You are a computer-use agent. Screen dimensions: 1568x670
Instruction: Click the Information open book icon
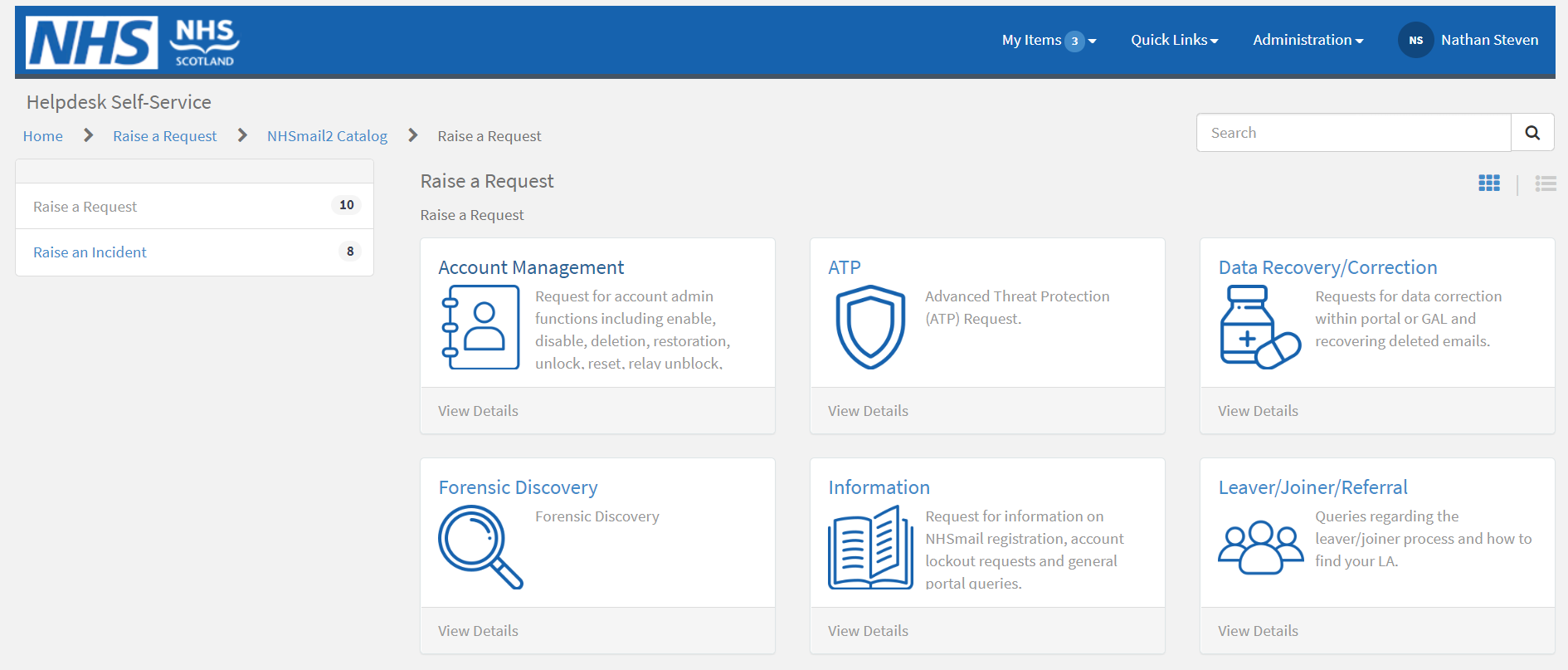point(870,547)
